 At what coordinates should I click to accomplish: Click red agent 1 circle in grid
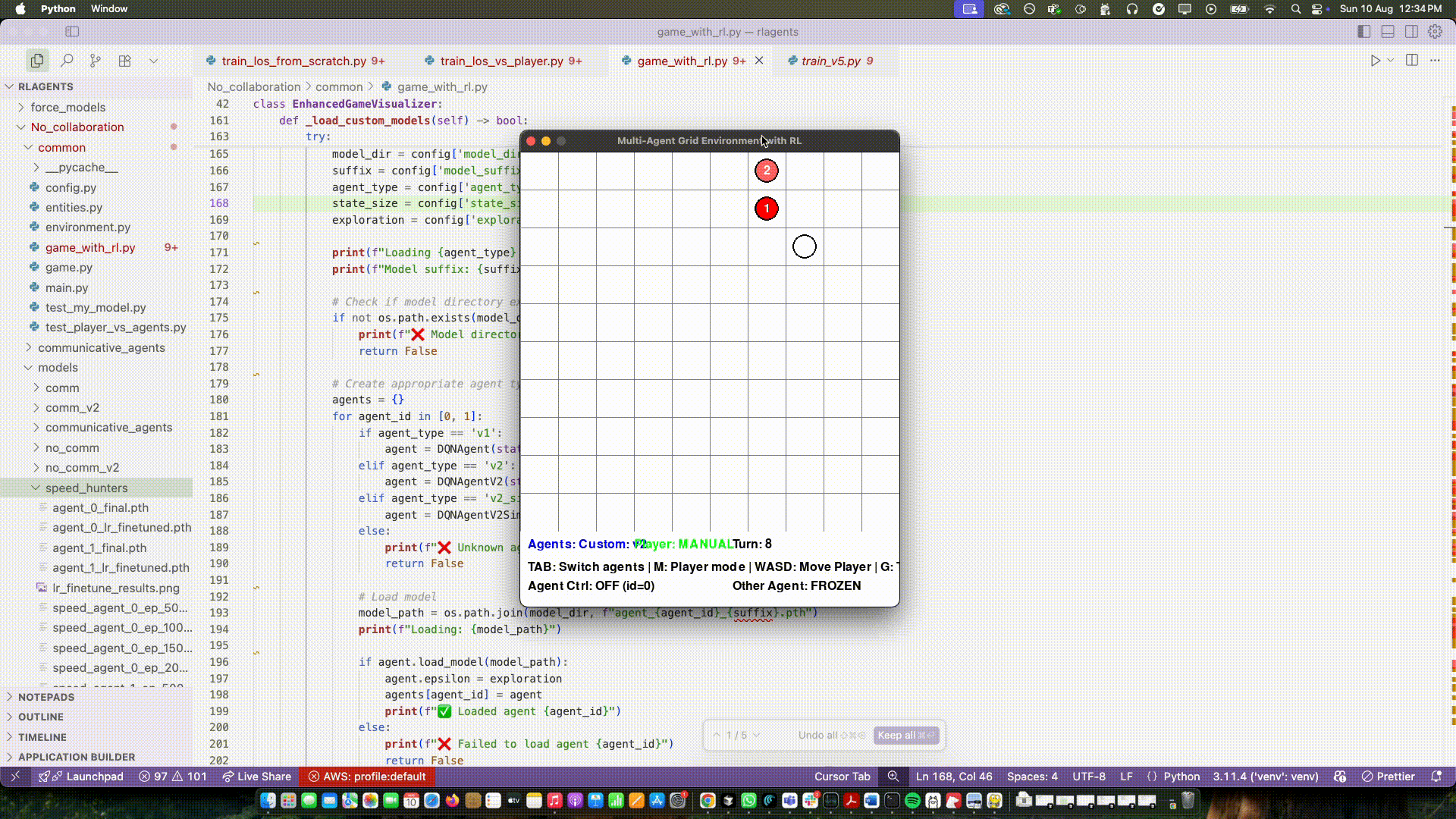767,209
